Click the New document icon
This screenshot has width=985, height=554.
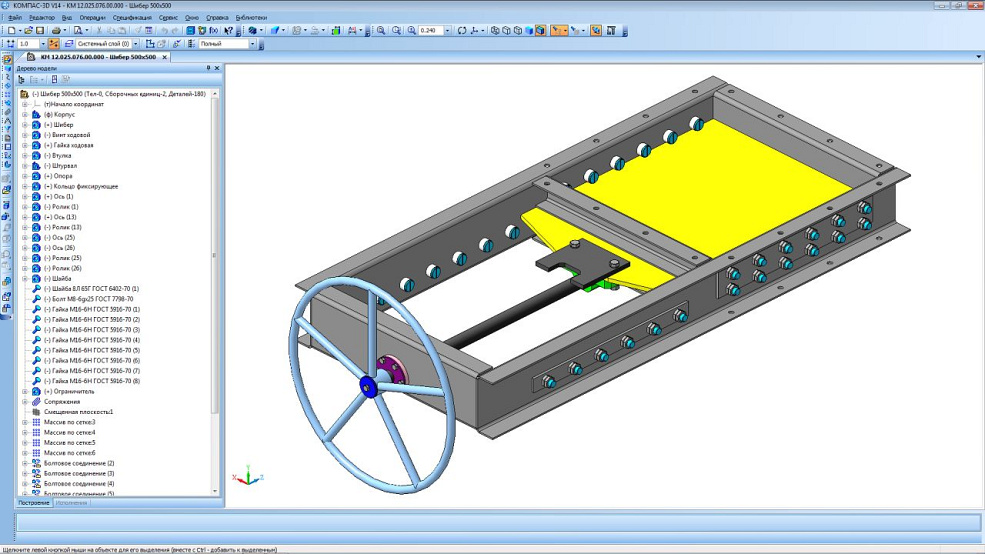11,31
